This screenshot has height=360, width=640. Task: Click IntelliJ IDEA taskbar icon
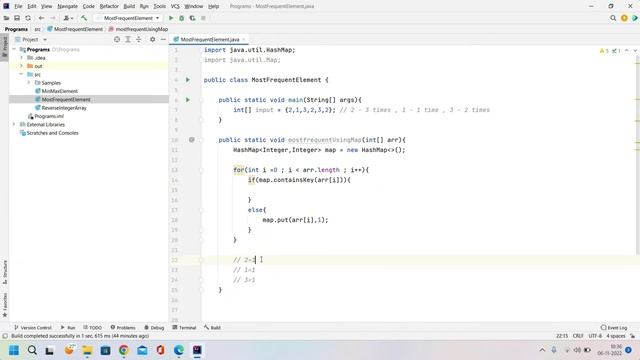point(197,350)
